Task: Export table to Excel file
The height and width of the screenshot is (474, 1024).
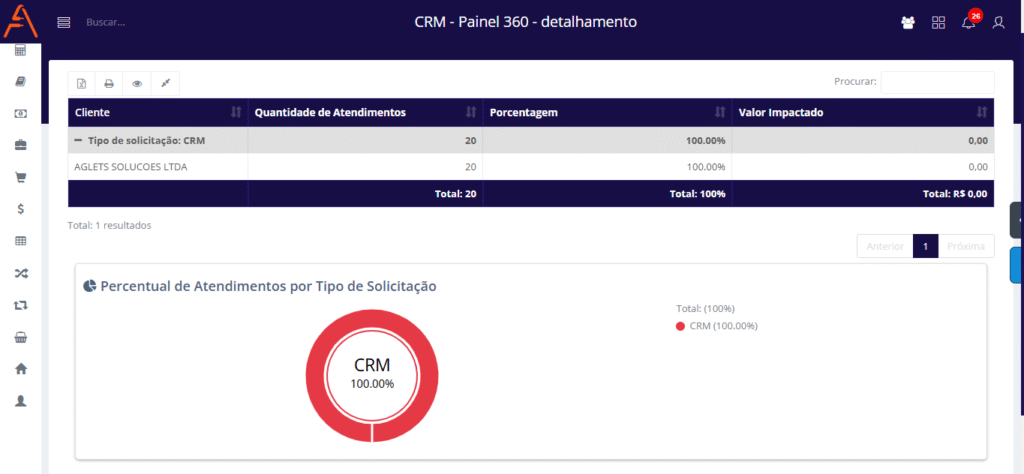Action: click(x=82, y=83)
